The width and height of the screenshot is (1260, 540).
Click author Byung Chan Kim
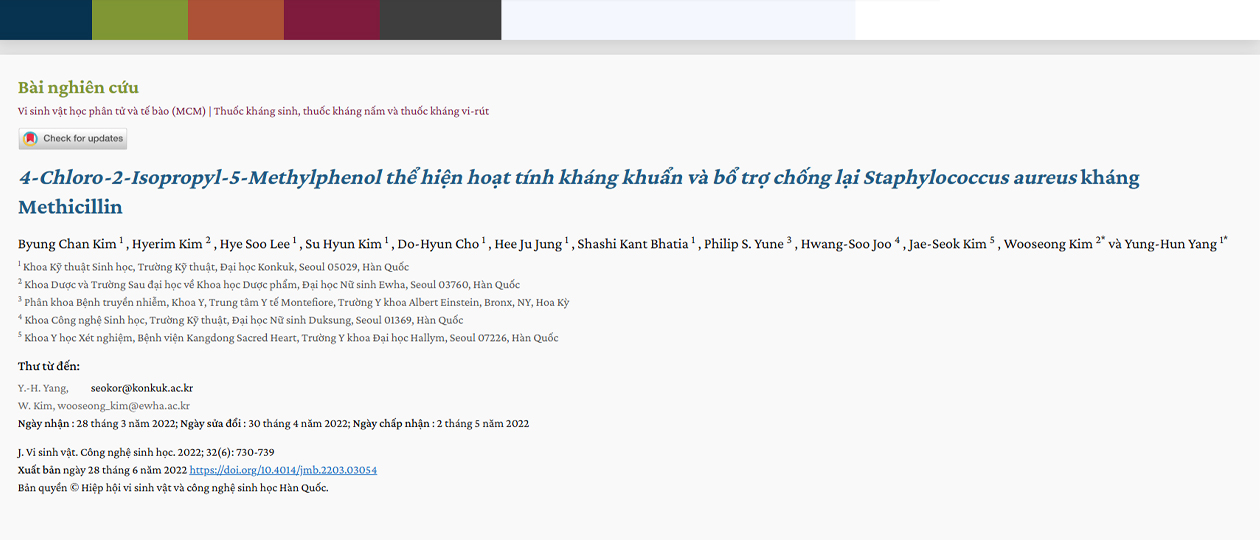coord(67,244)
